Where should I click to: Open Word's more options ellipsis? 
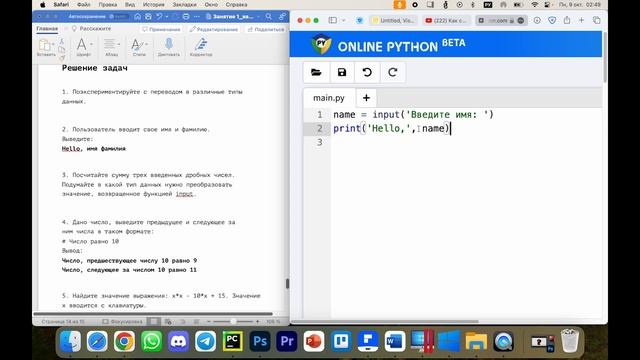[197, 17]
